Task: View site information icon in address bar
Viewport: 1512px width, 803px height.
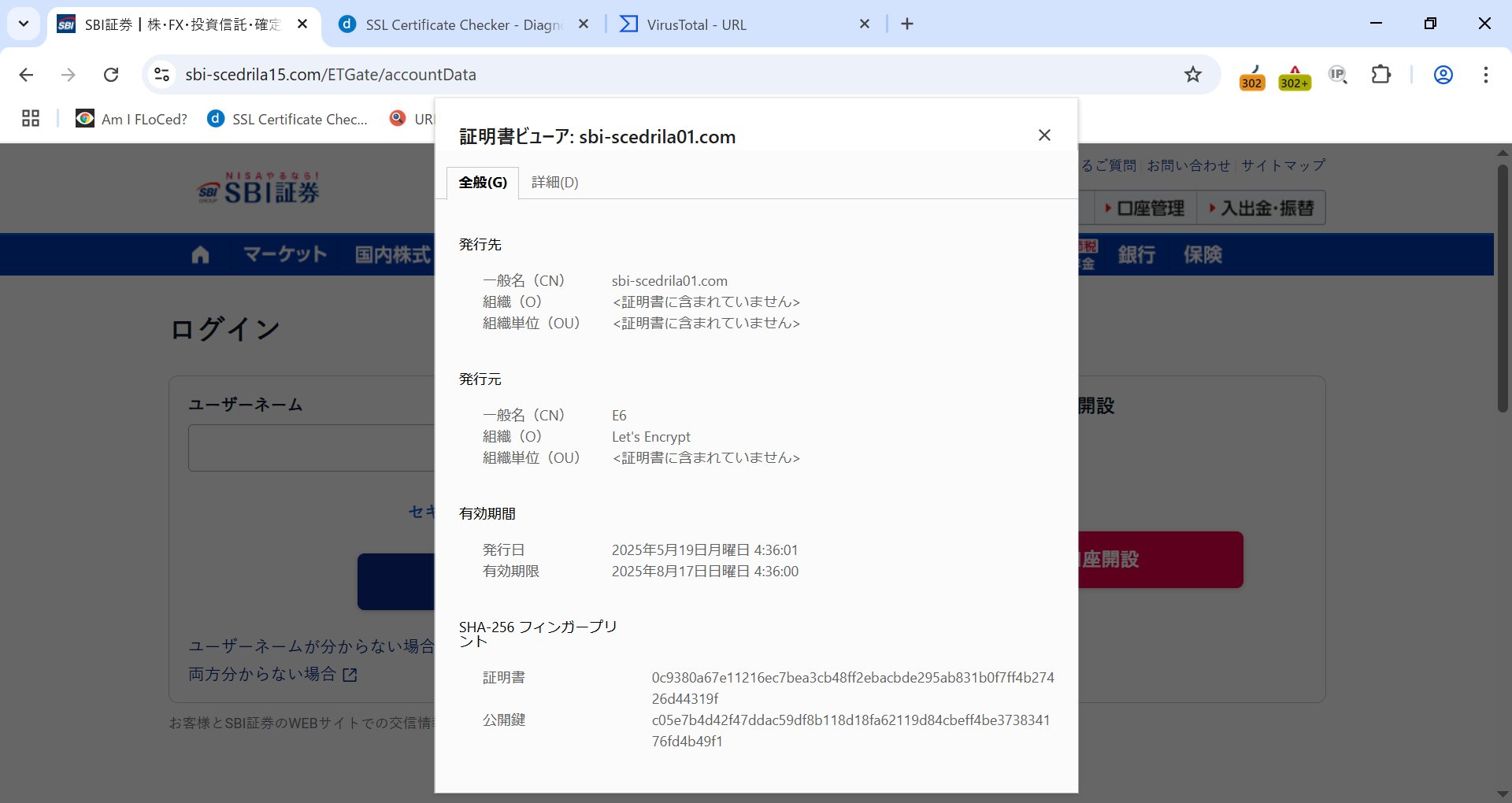Action: coord(161,75)
